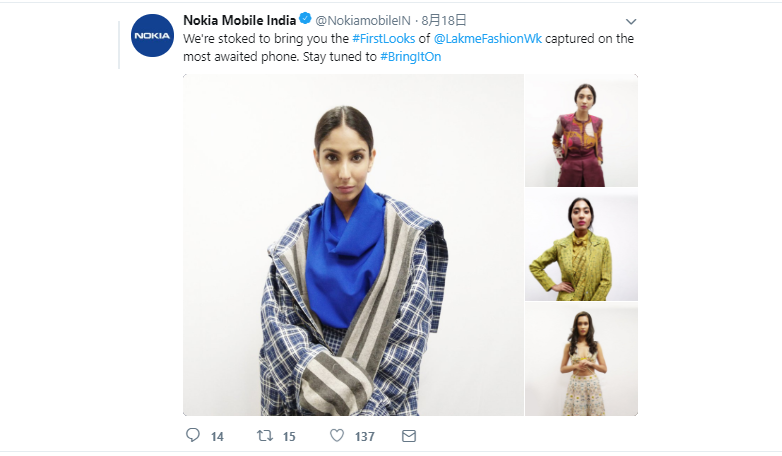The height and width of the screenshot is (456, 782).
Task: Open the Nokia Mobile India profile name
Action: 239,20
